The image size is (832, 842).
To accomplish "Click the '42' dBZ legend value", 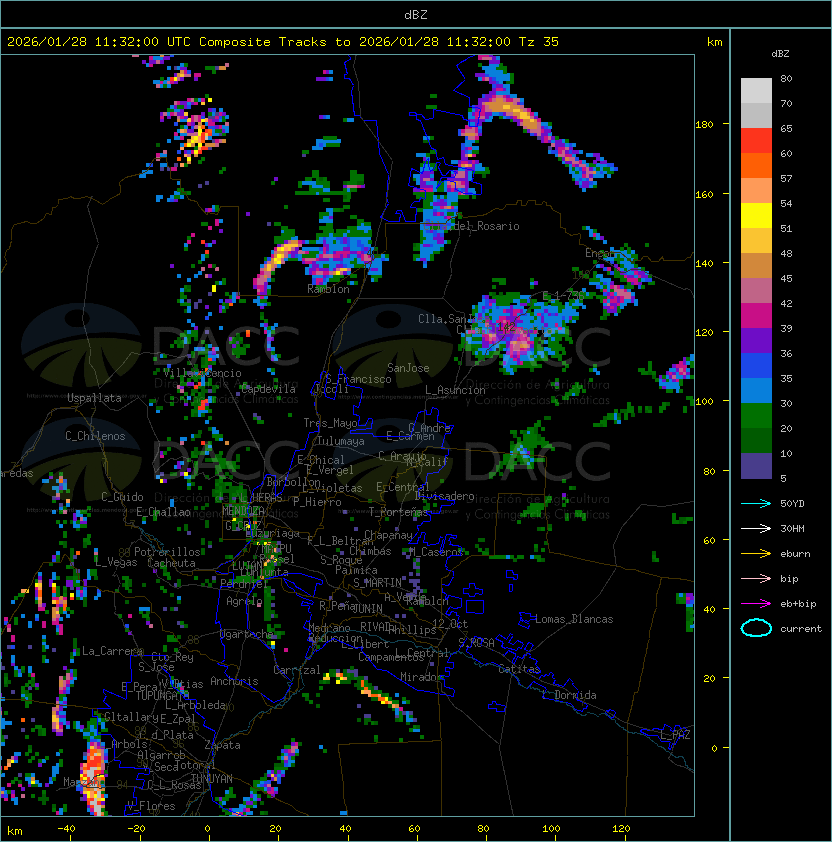I will click(786, 303).
